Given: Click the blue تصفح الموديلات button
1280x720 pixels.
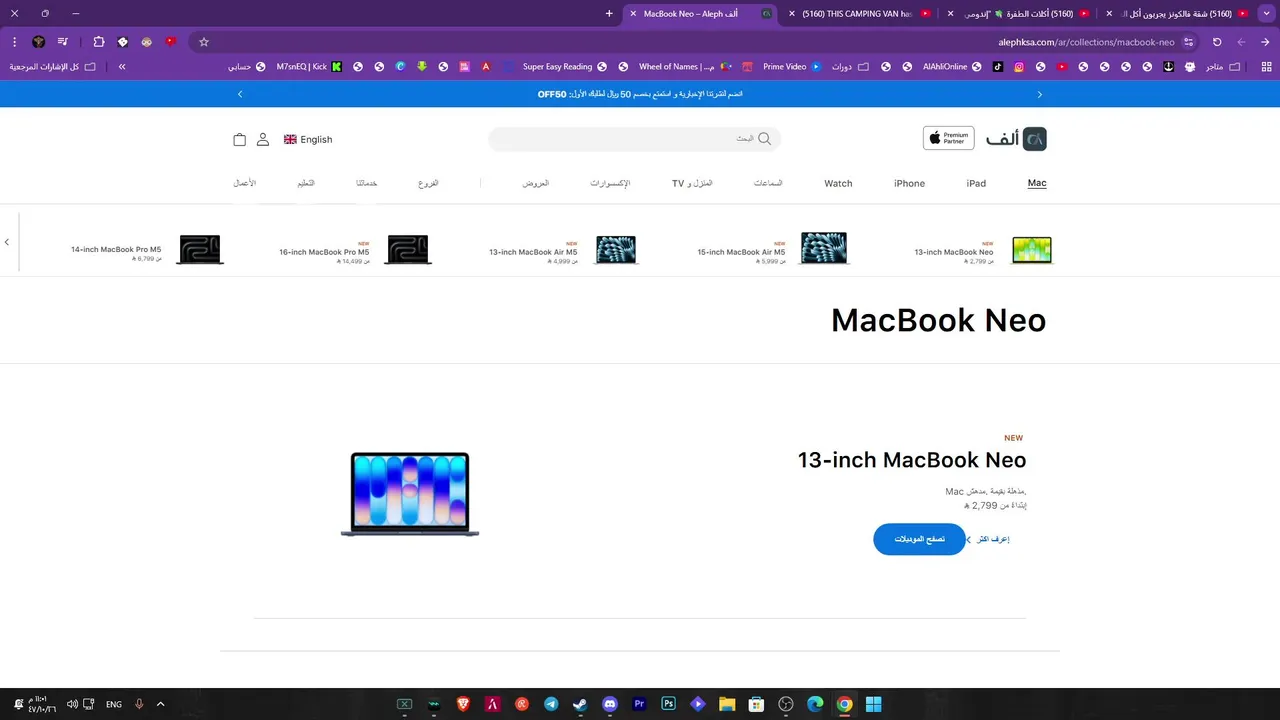Looking at the screenshot, I should [x=920, y=539].
